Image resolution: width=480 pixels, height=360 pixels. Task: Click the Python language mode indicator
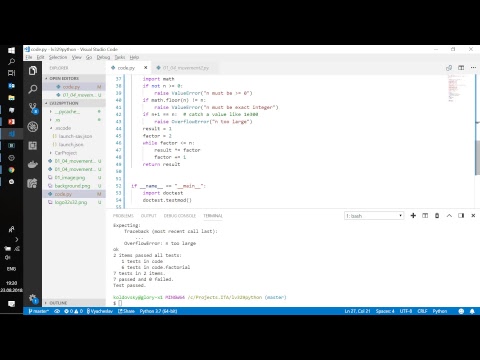[440, 311]
